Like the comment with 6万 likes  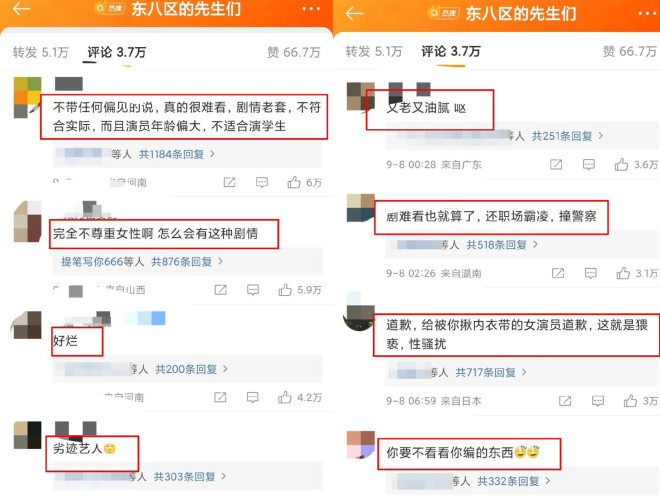point(294,182)
